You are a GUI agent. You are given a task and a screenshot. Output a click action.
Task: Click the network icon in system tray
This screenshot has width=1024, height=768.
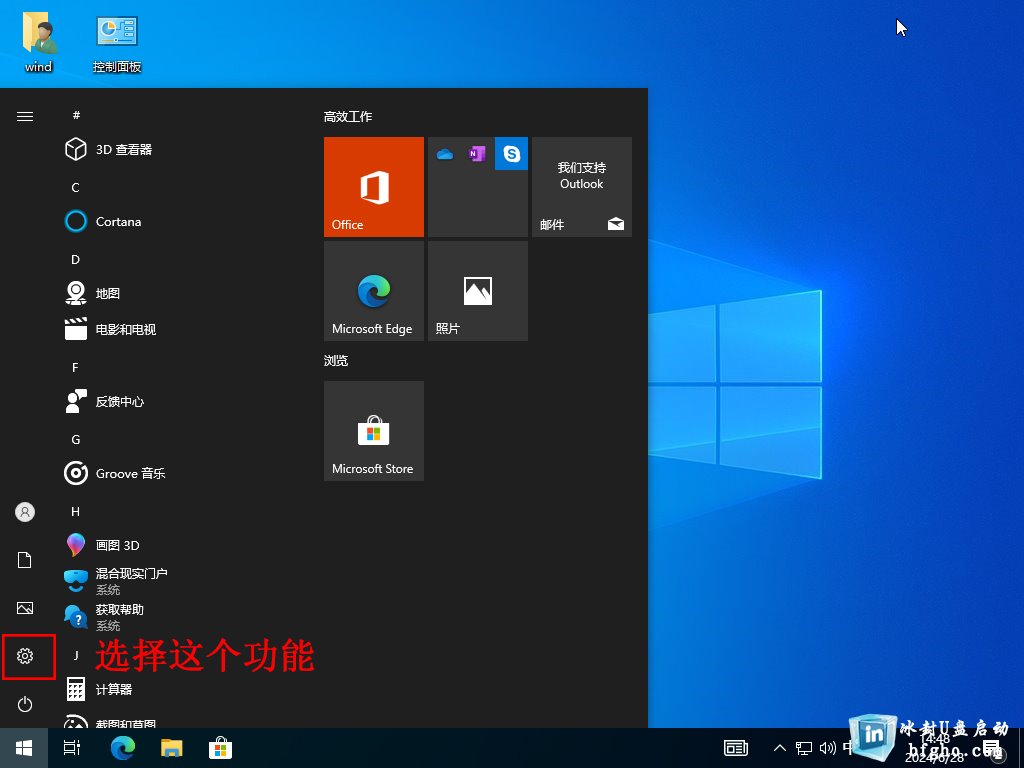click(x=804, y=748)
